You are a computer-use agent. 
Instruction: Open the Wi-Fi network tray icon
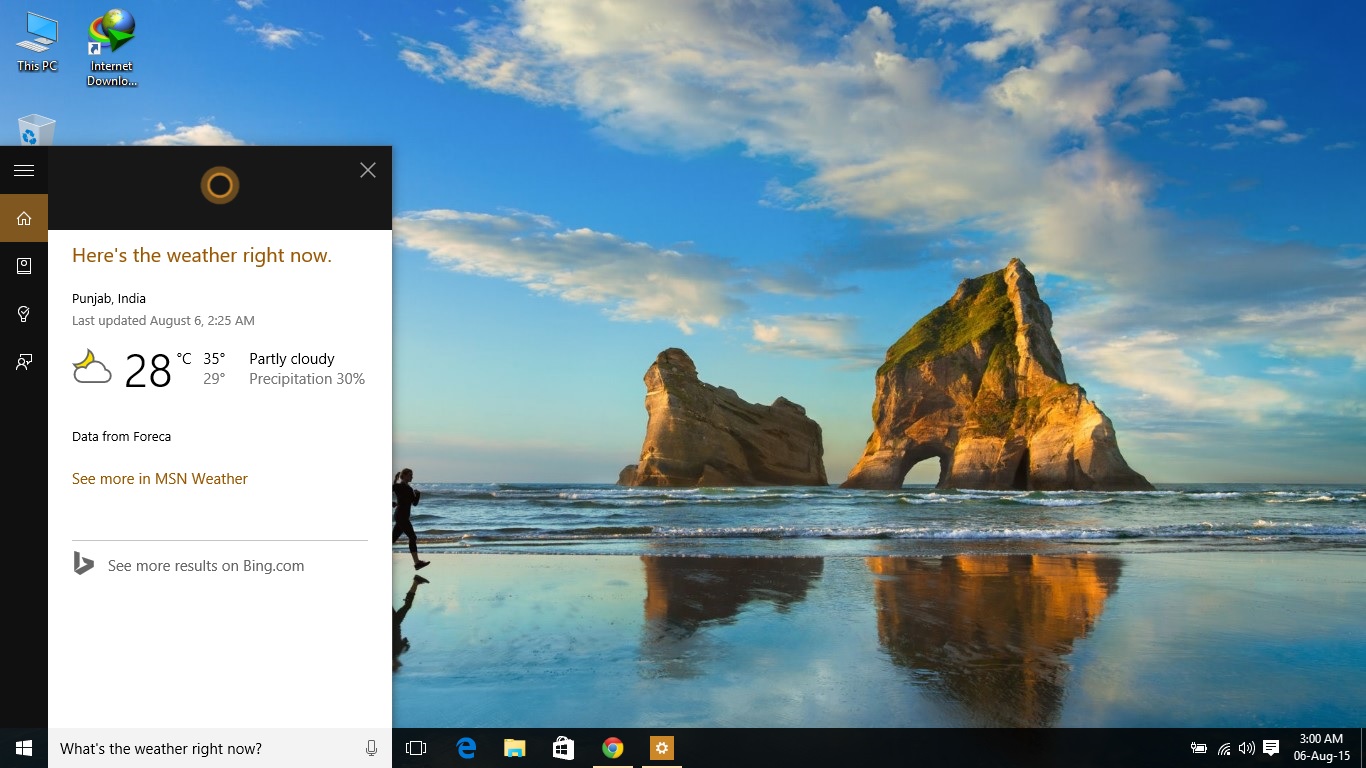point(1224,748)
